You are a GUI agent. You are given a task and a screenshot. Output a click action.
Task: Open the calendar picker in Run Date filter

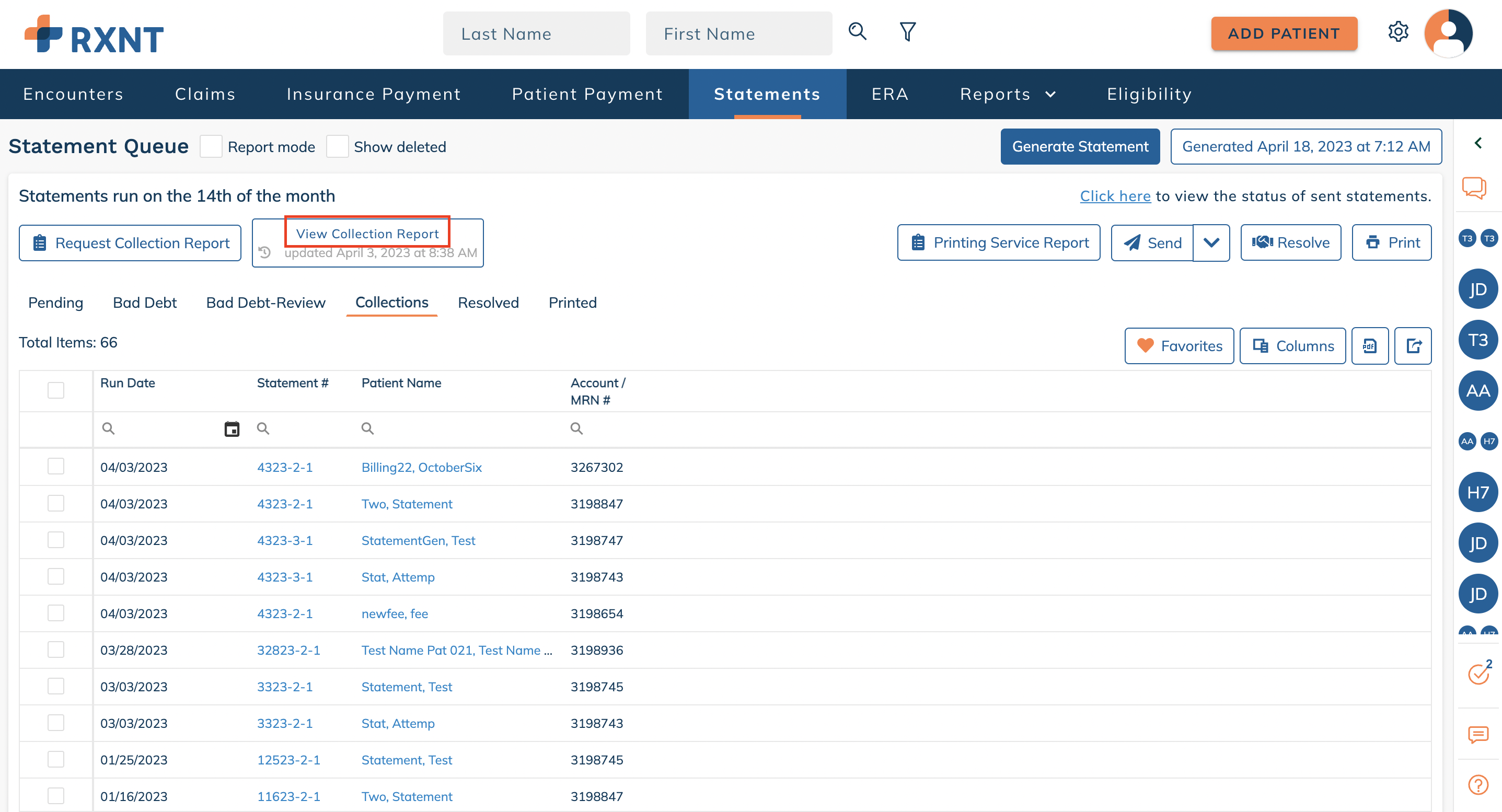[232, 428]
